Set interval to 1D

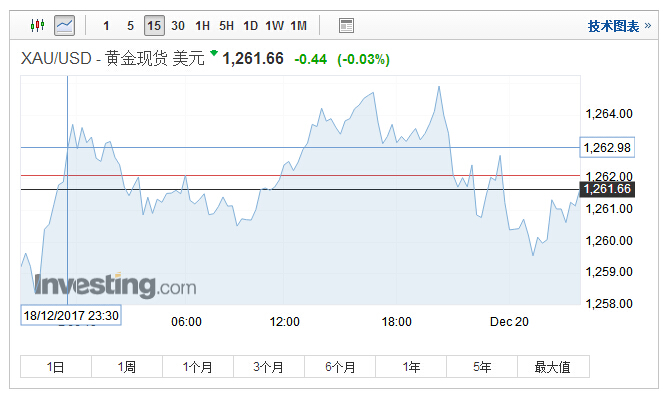tap(250, 26)
